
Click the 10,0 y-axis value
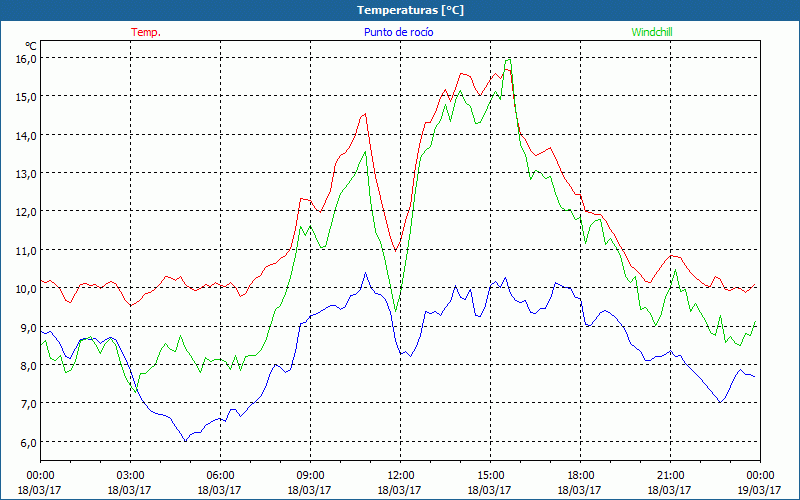click(27, 289)
